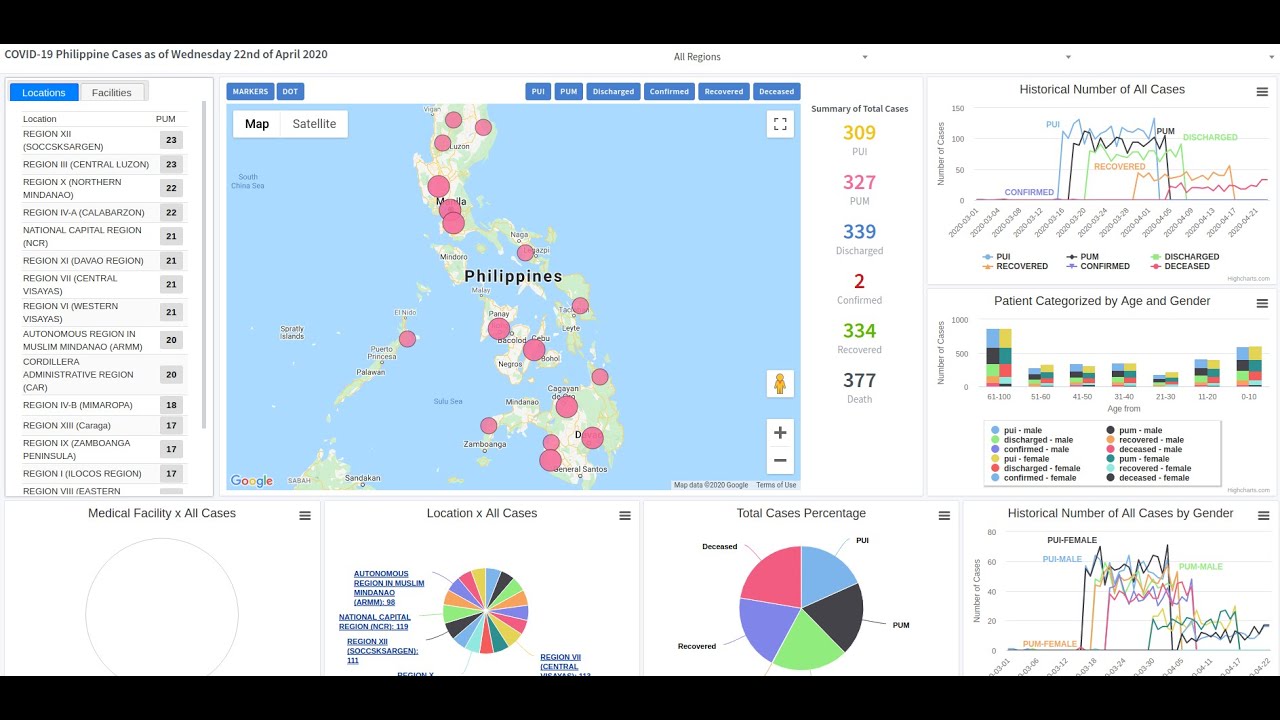Filter map by Discharged button
The image size is (1280, 720).
pyautogui.click(x=613, y=91)
